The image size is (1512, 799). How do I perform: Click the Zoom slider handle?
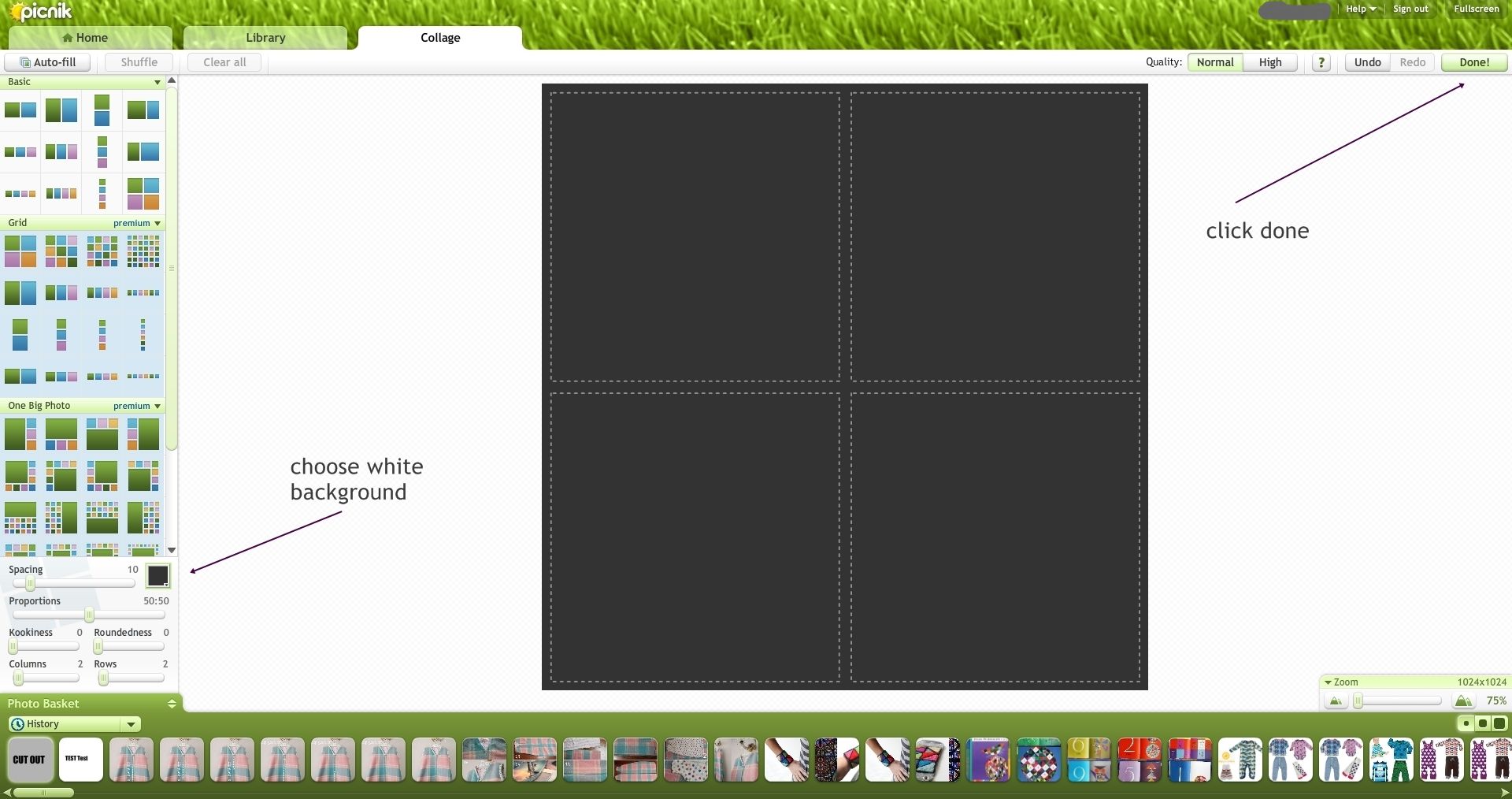pyautogui.click(x=1358, y=701)
